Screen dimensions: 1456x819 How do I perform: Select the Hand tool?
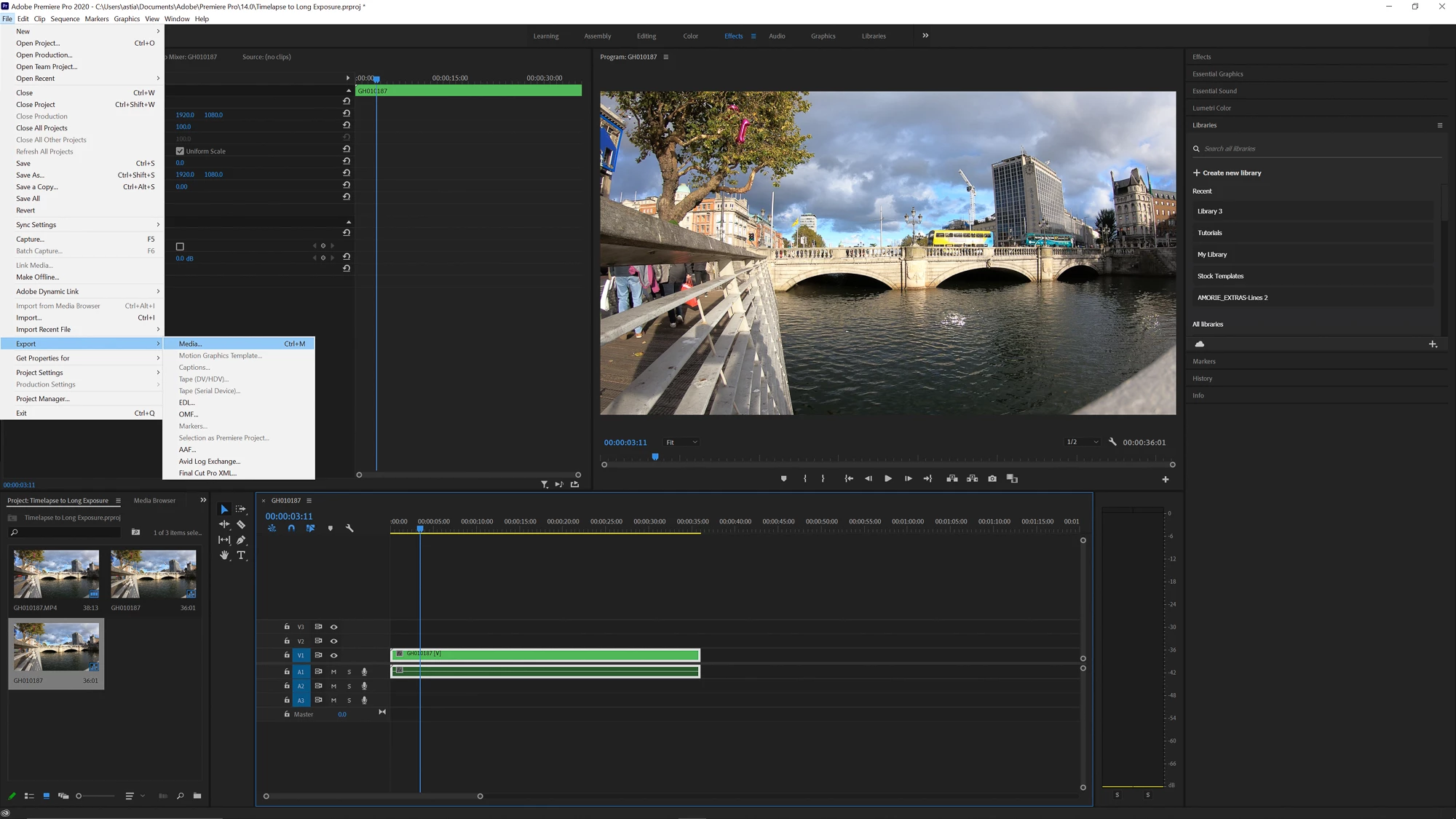(224, 555)
